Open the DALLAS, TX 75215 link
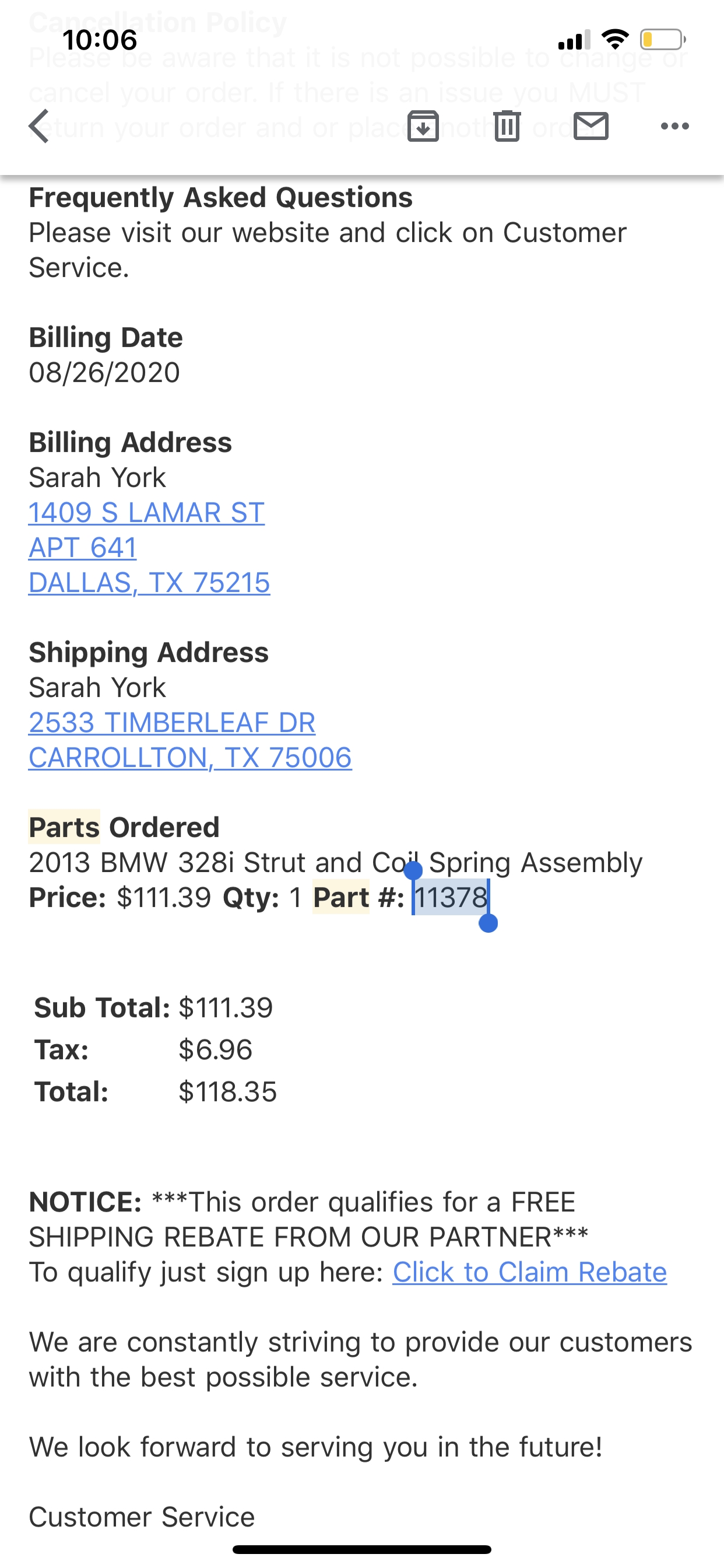This screenshot has width=724, height=1568. click(149, 583)
